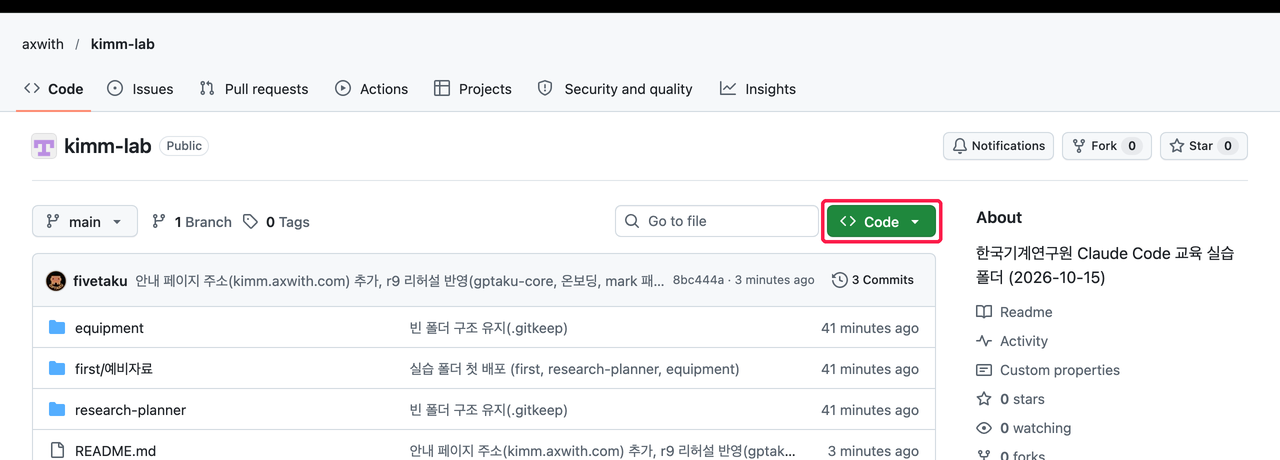Image resolution: width=1280 pixels, height=460 pixels.
Task: Click the equipment folder icon
Action: (57, 328)
